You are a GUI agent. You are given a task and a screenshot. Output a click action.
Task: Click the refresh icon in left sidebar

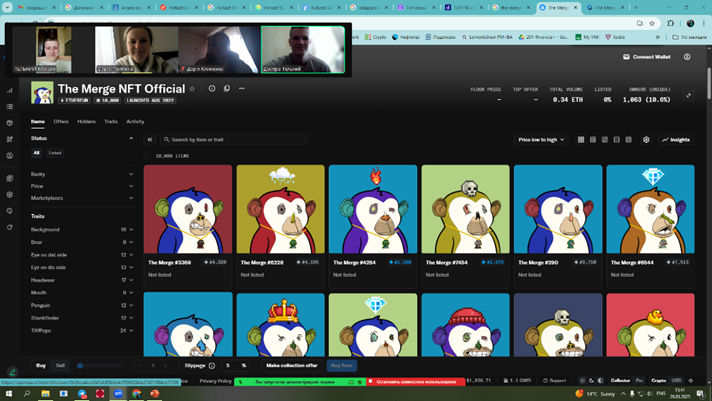pyautogui.click(x=10, y=227)
